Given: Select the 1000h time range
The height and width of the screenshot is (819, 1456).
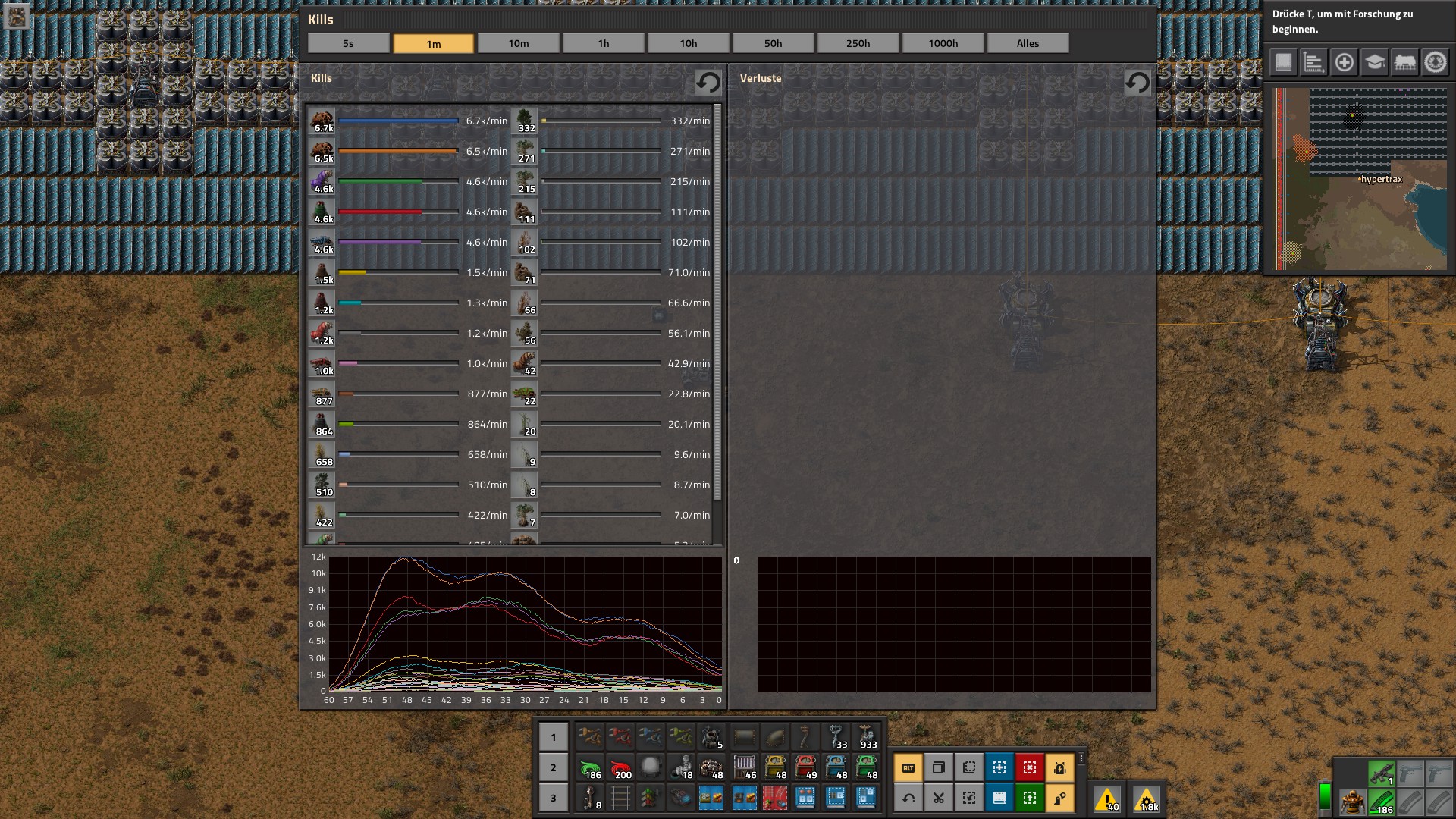Looking at the screenshot, I should click(x=943, y=43).
